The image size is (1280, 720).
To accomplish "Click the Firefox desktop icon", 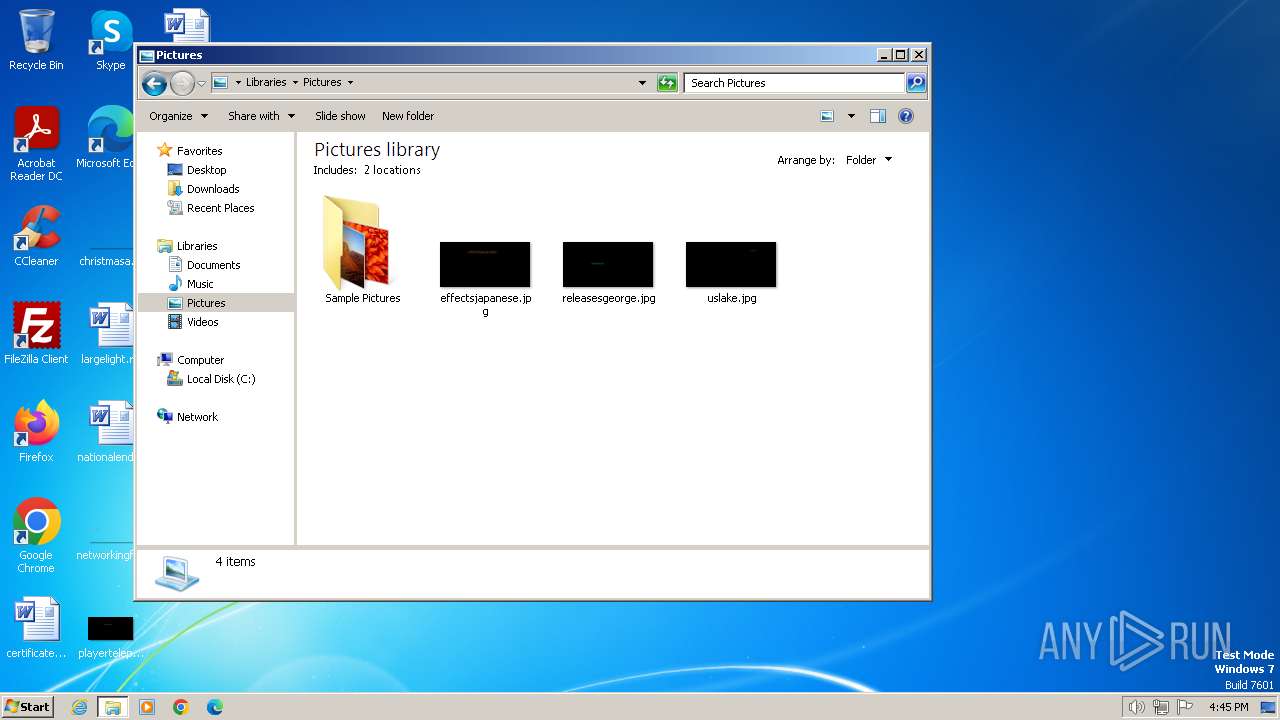I will [x=36, y=432].
